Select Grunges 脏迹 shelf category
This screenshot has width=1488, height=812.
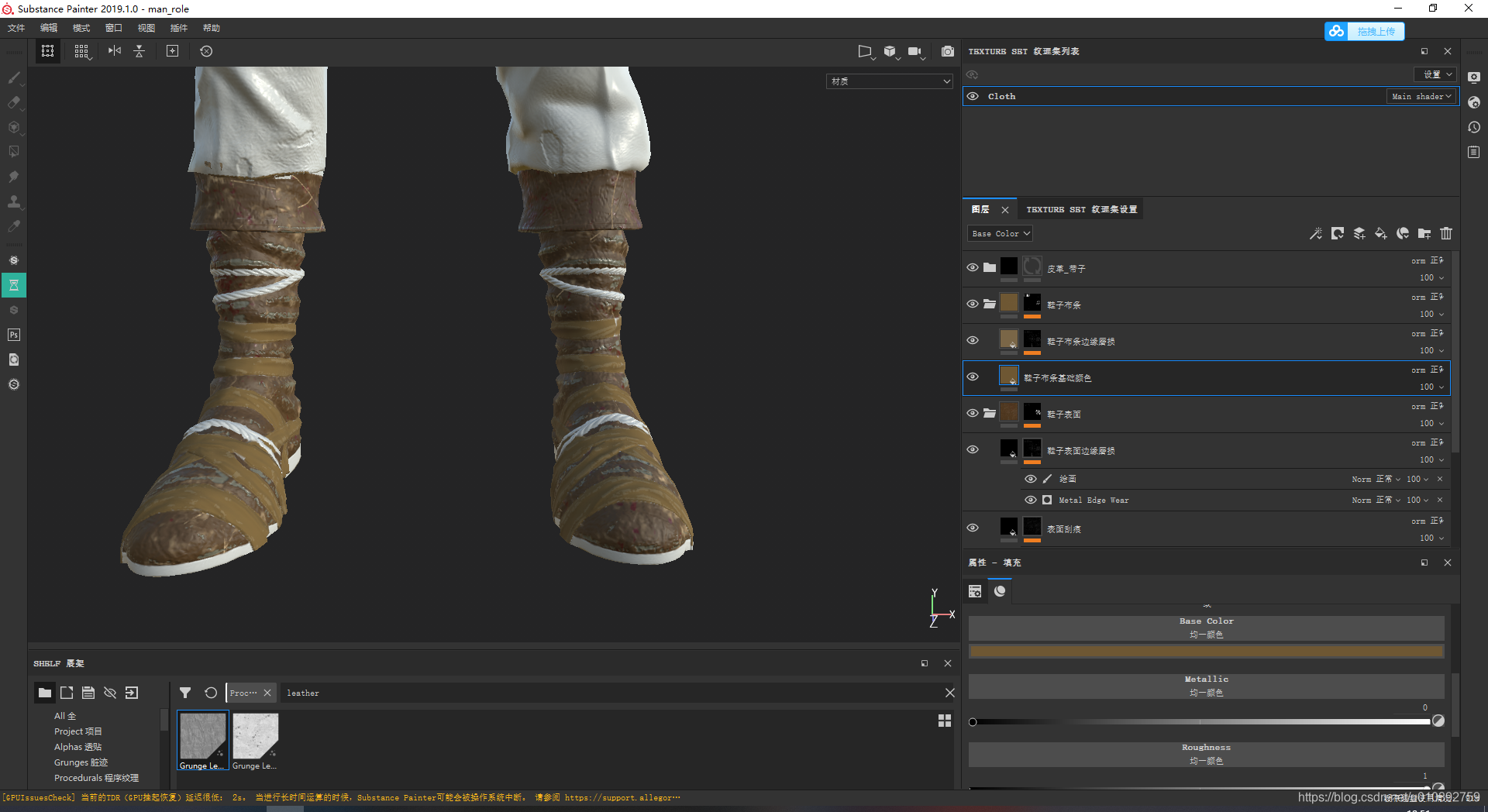tap(81, 762)
